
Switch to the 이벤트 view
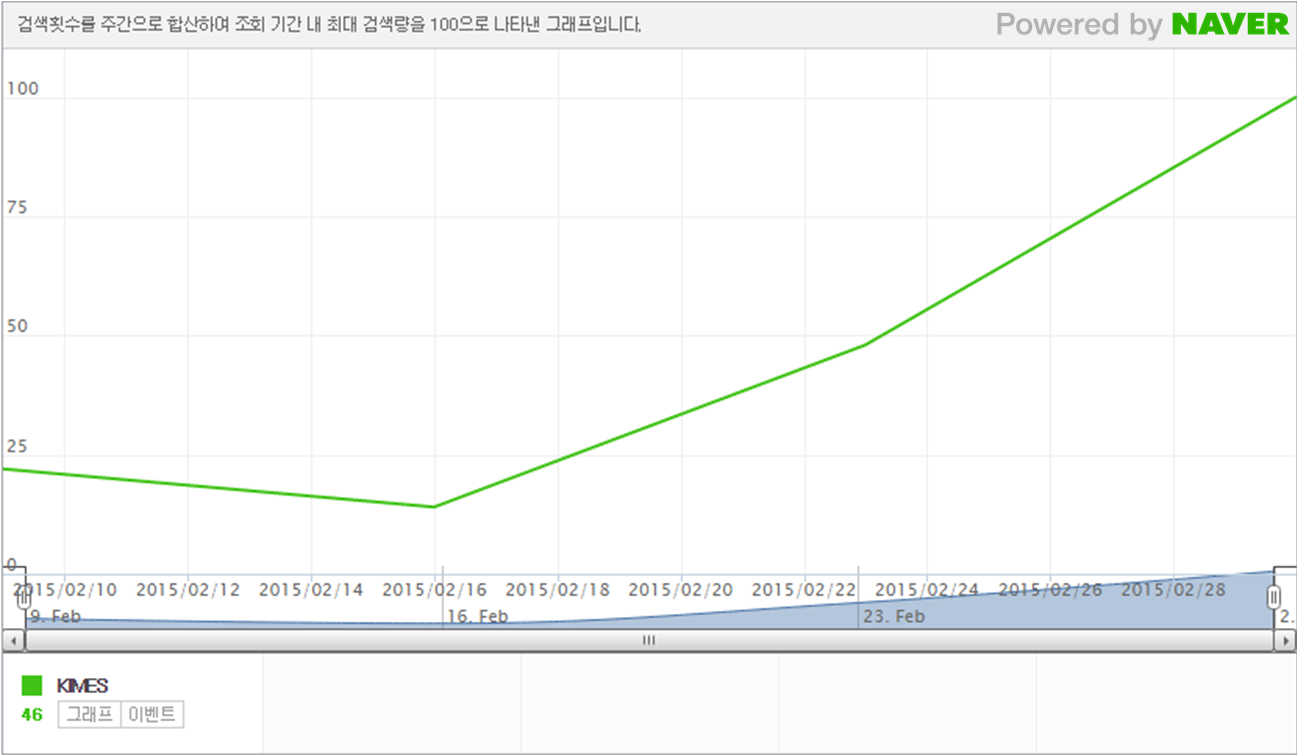pos(152,715)
